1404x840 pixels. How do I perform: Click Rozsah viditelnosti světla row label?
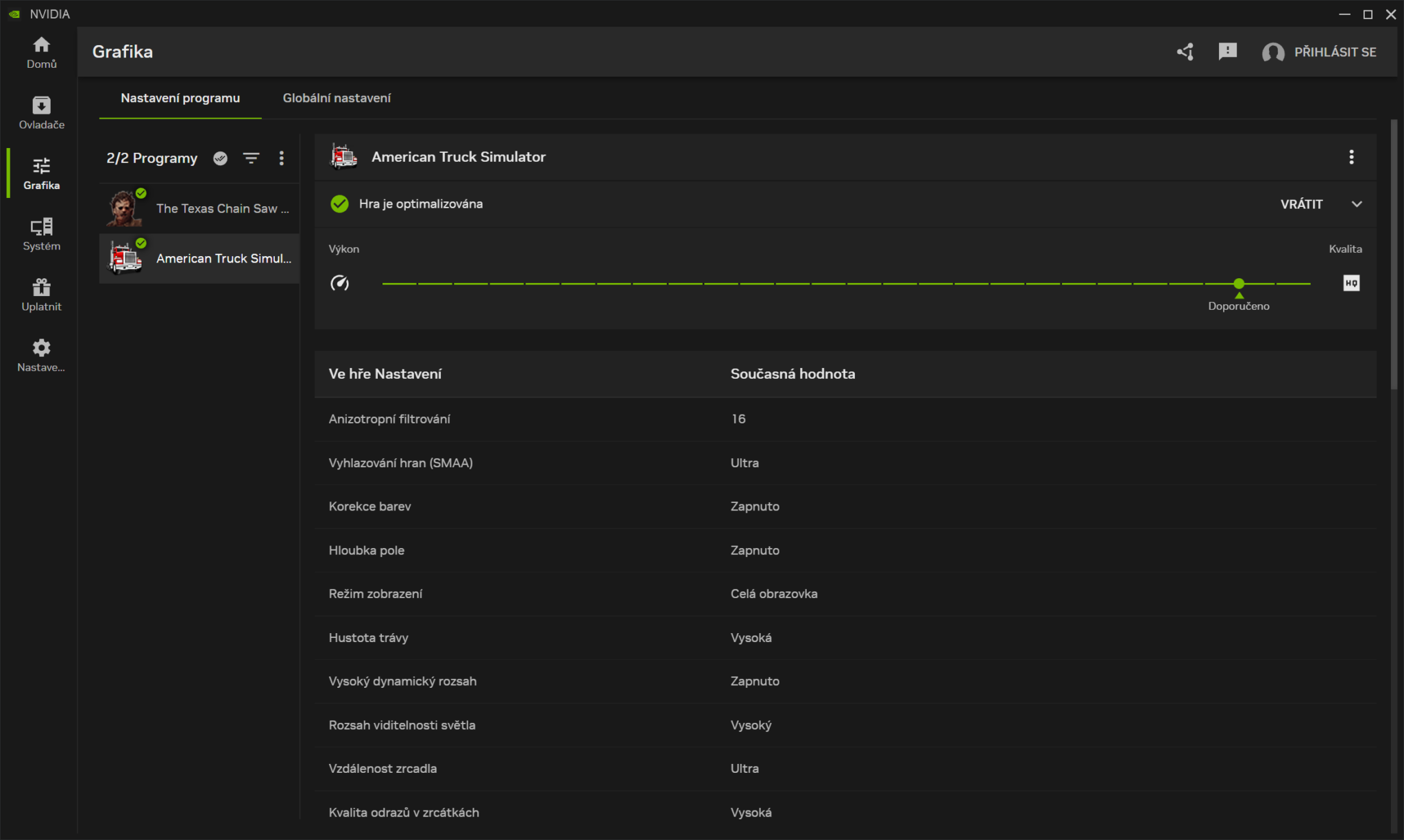pos(402,725)
